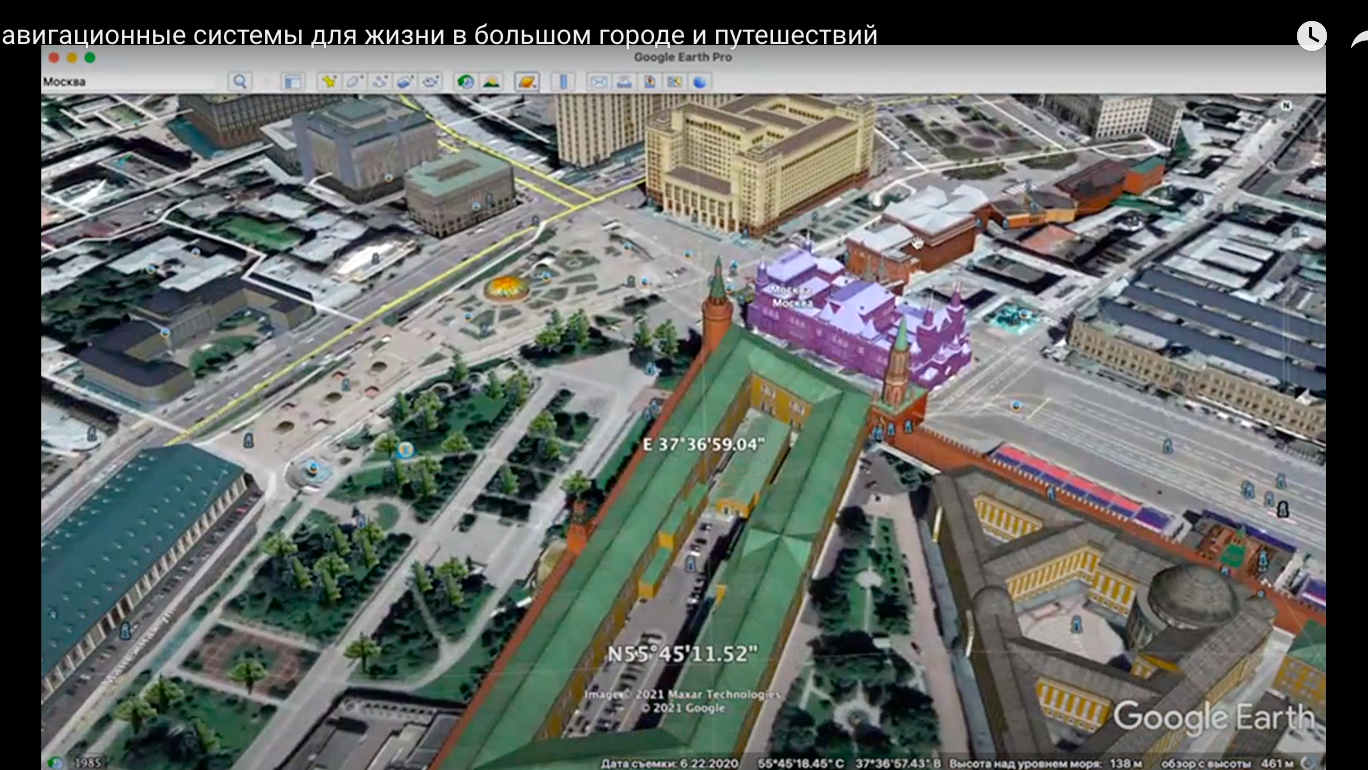The width and height of the screenshot is (1368, 770).
Task: Open the planet switcher dropdown
Action: point(527,82)
